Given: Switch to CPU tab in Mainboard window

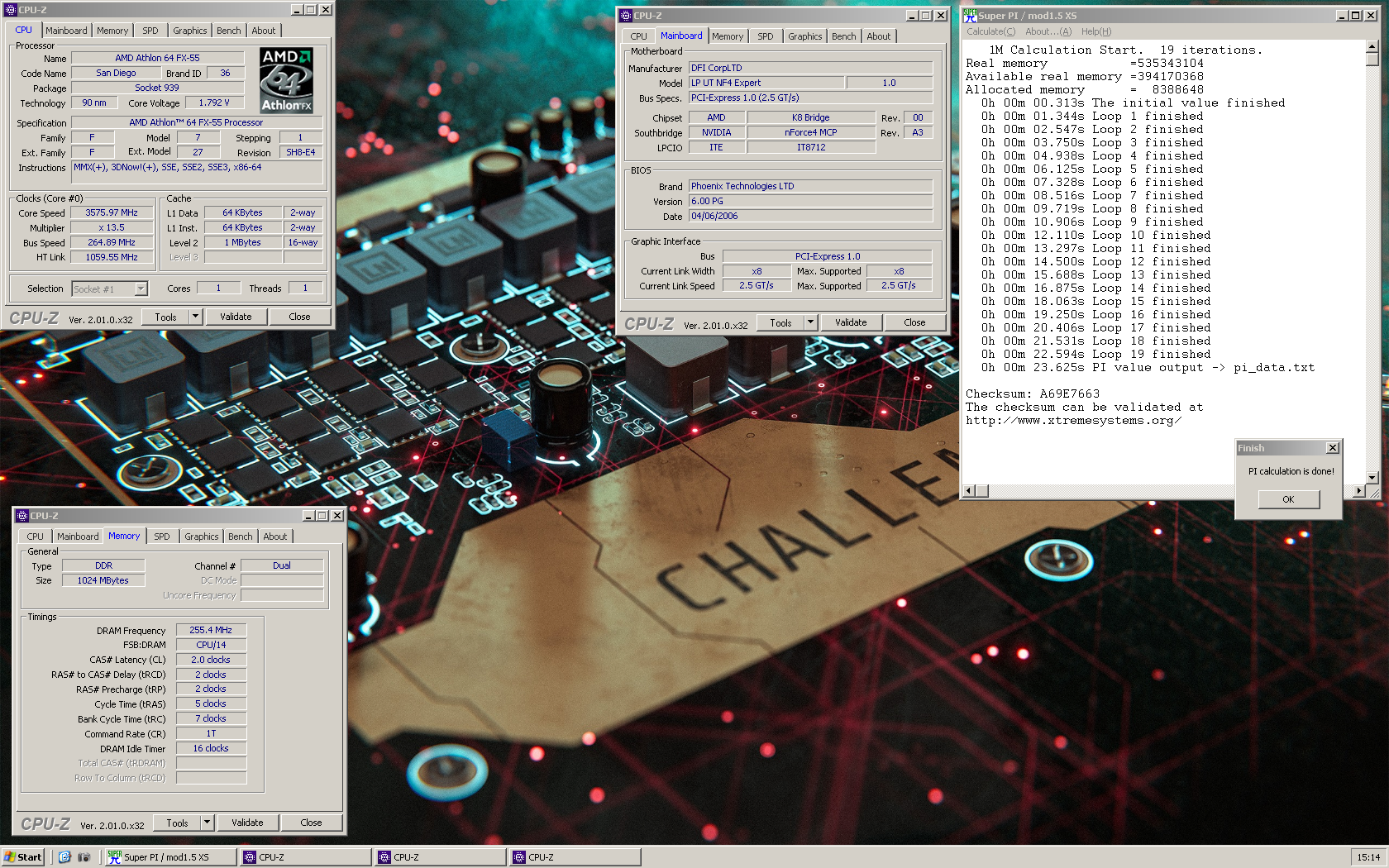Looking at the screenshot, I should (639, 36).
